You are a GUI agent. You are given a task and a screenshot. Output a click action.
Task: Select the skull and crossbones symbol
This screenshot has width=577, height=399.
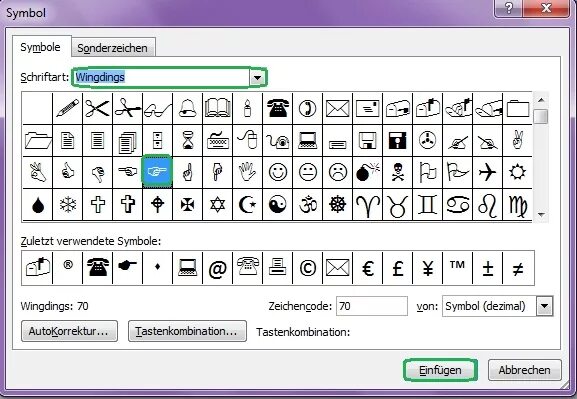tap(397, 172)
